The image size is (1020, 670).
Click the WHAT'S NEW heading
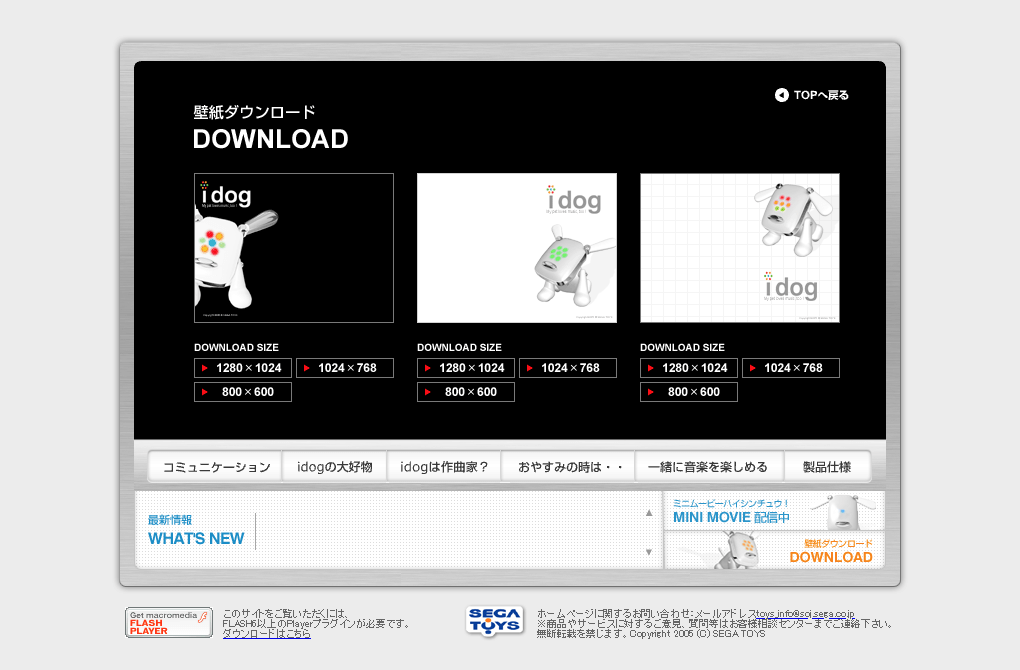coord(196,539)
